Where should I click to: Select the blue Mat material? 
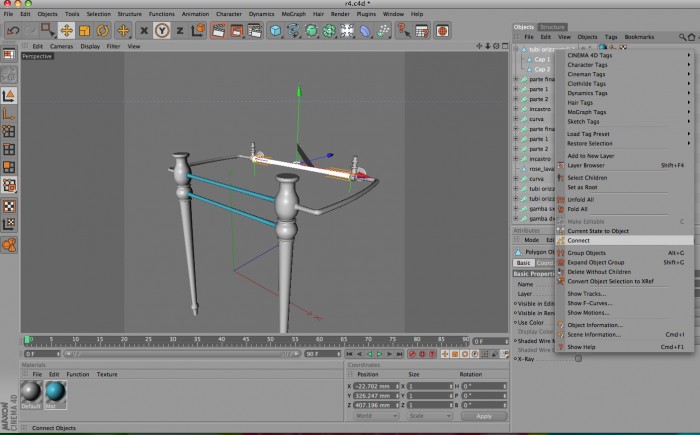click(x=55, y=394)
